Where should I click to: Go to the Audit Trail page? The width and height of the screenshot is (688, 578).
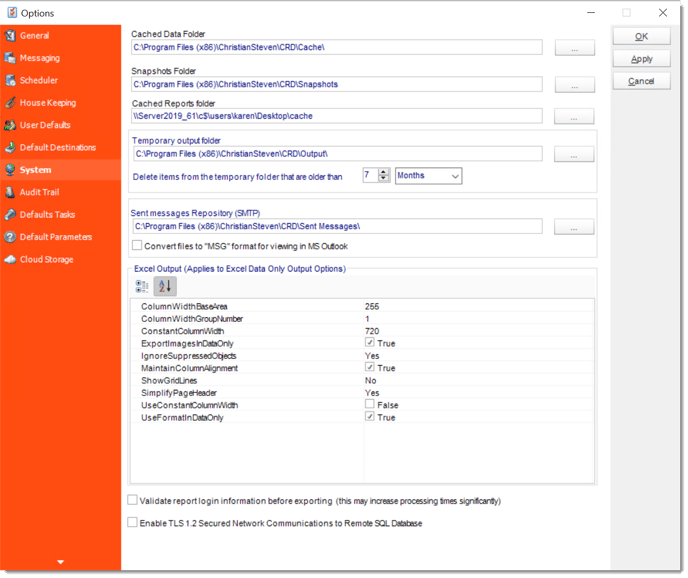(39, 192)
